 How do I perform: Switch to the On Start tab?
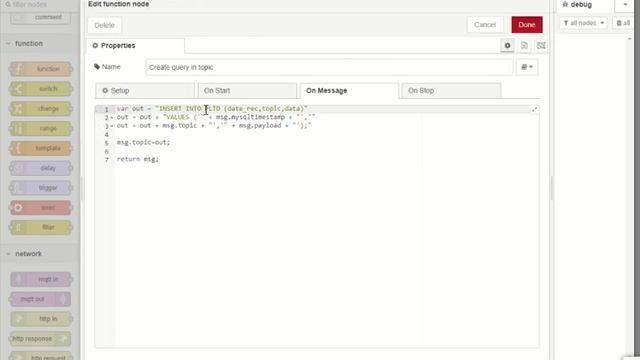point(247,91)
